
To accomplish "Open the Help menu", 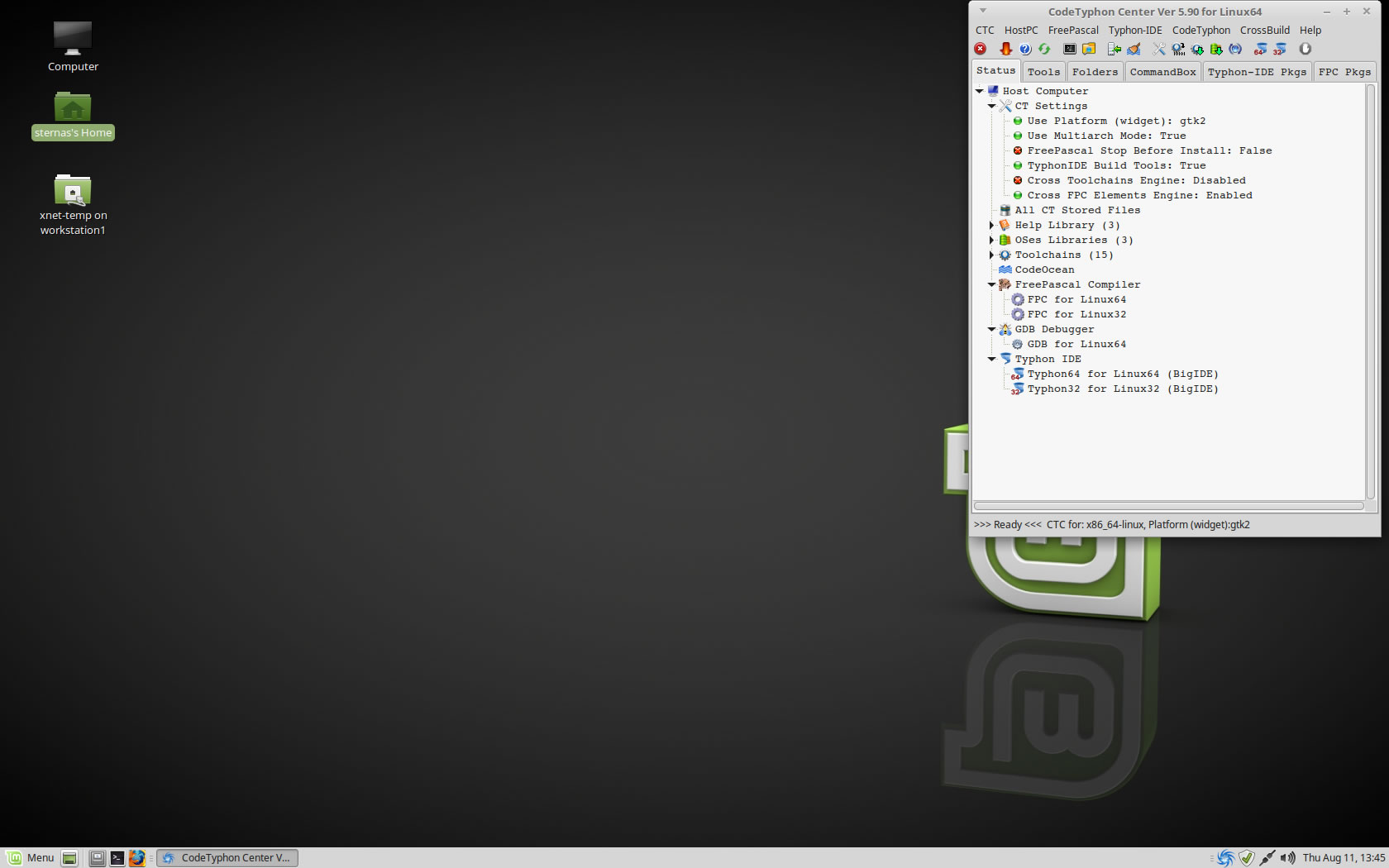I will click(x=1310, y=30).
